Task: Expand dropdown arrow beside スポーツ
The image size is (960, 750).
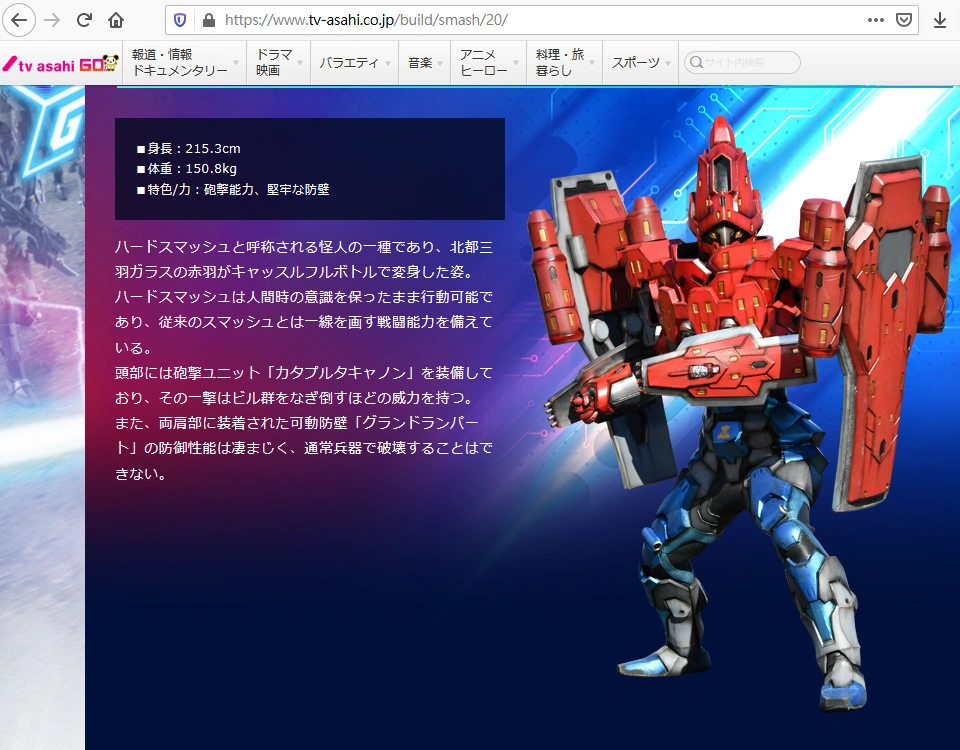Action: click(x=668, y=63)
